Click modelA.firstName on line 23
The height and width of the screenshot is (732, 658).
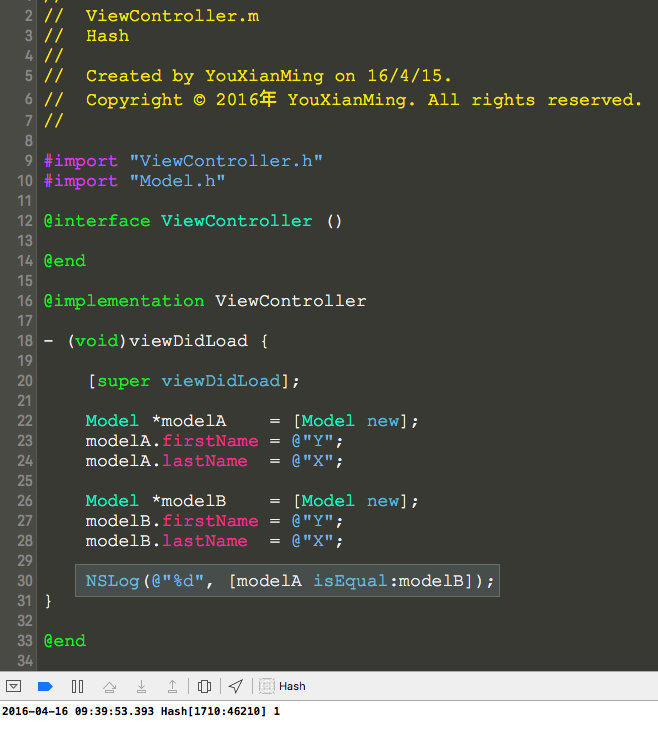click(172, 441)
